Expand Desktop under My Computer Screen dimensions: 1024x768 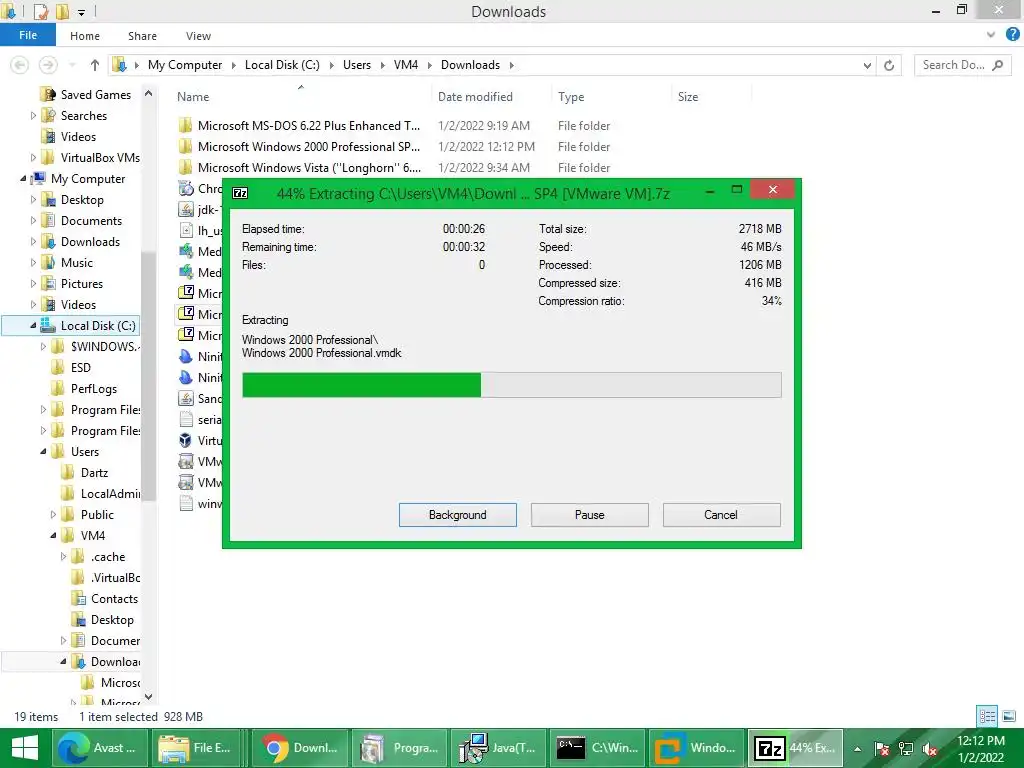[x=33, y=200]
